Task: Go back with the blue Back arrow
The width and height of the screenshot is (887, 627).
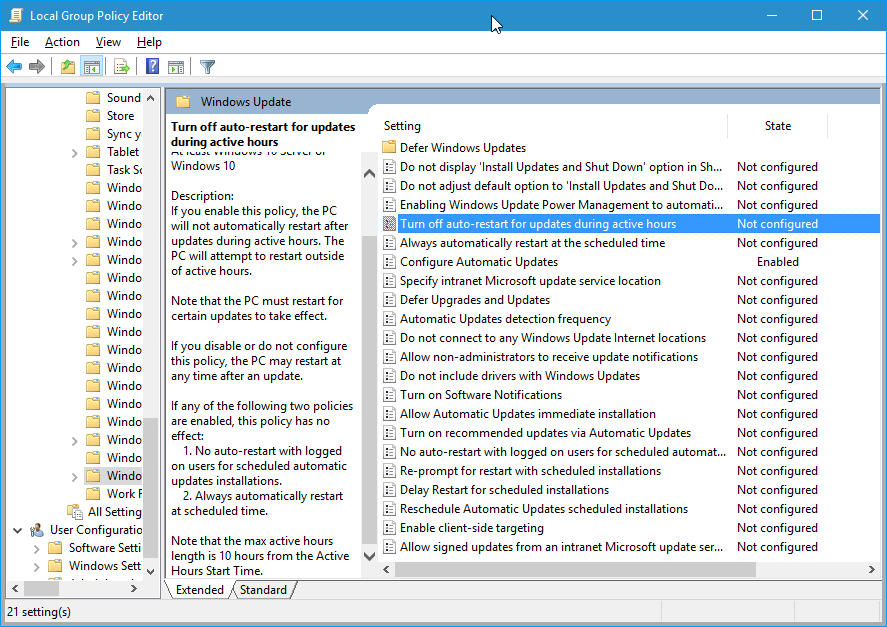Action: point(14,67)
